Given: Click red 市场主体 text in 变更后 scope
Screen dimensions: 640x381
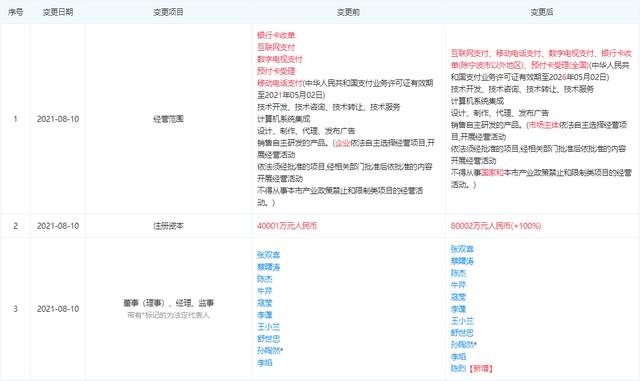Looking at the screenshot, I should [x=543, y=125].
